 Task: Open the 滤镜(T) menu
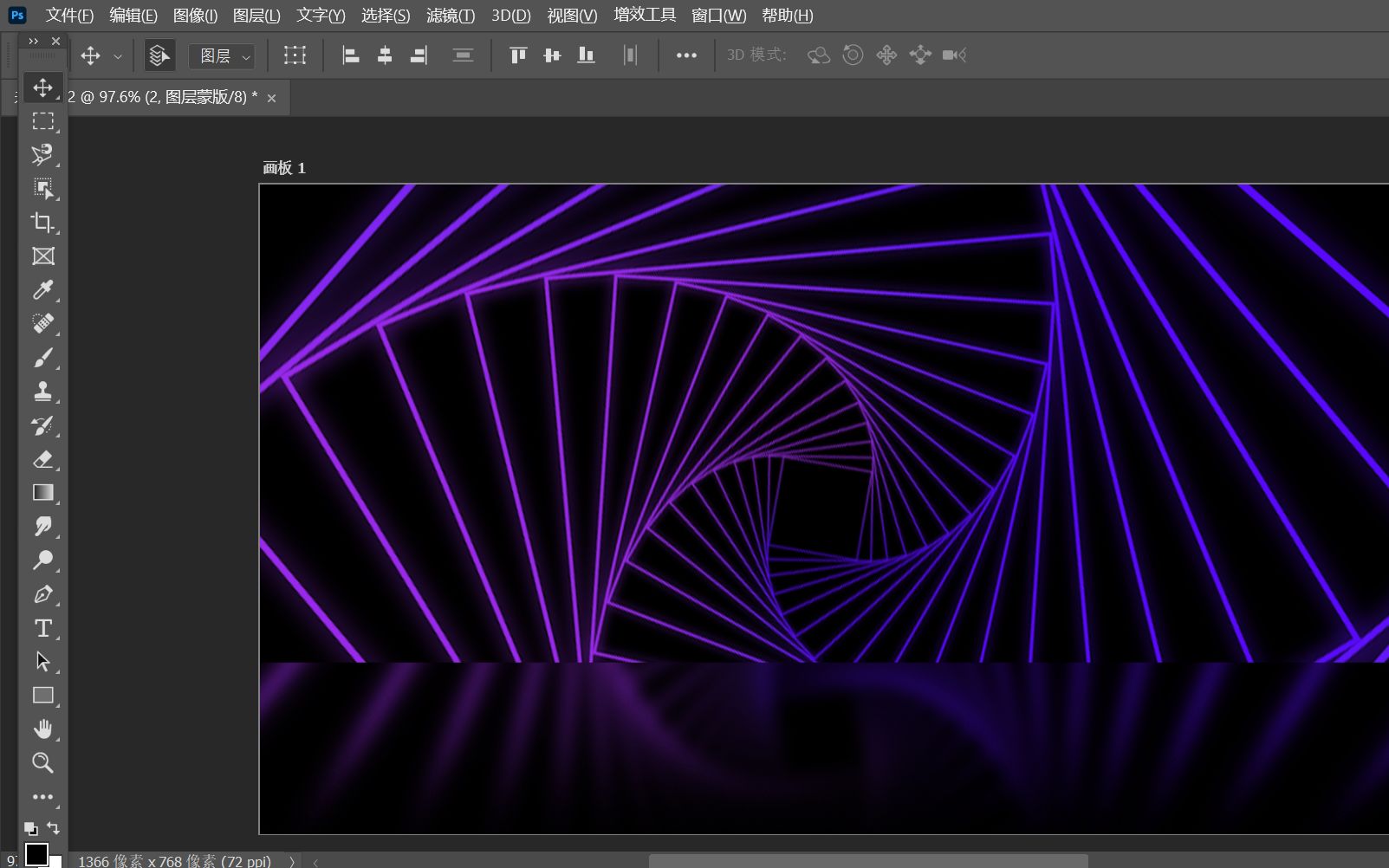(x=451, y=16)
